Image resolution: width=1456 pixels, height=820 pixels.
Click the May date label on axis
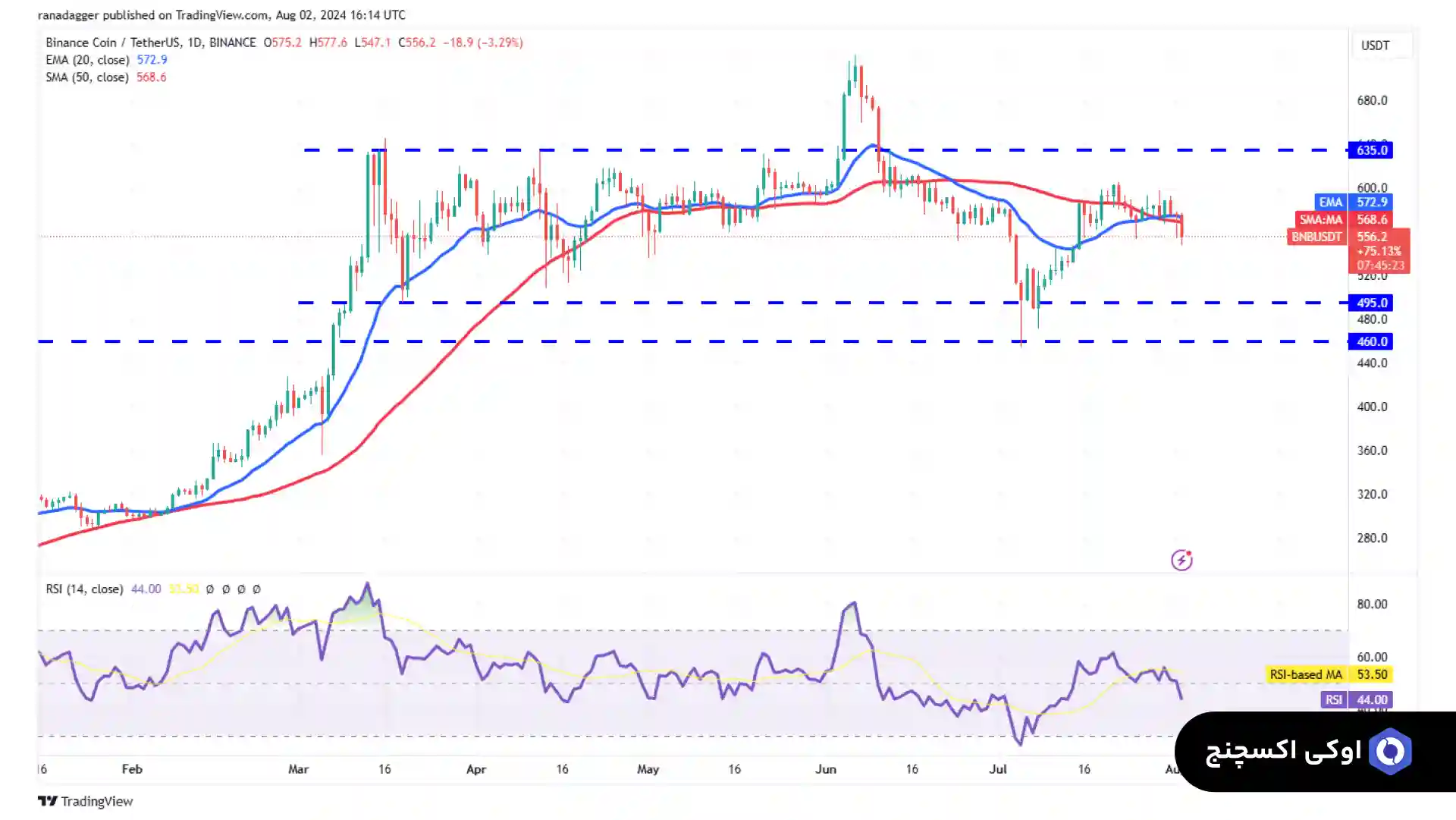click(x=648, y=769)
